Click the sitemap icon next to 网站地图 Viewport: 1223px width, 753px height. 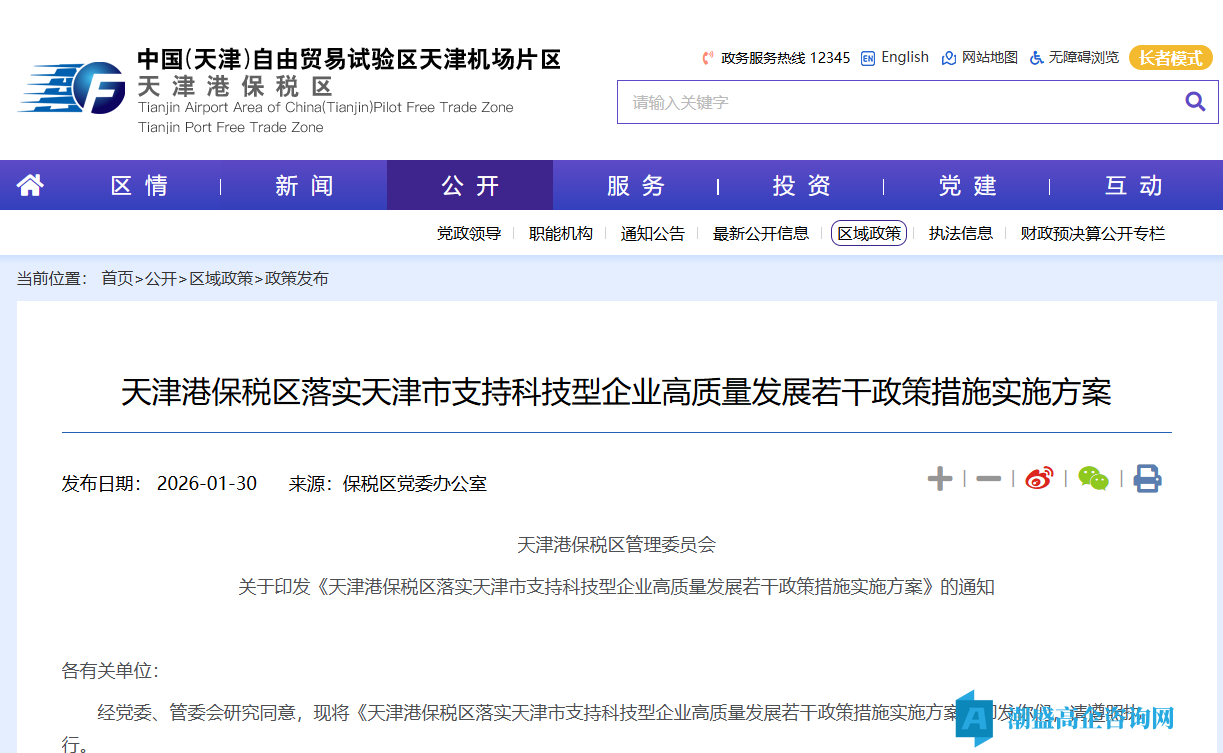pyautogui.click(x=947, y=57)
